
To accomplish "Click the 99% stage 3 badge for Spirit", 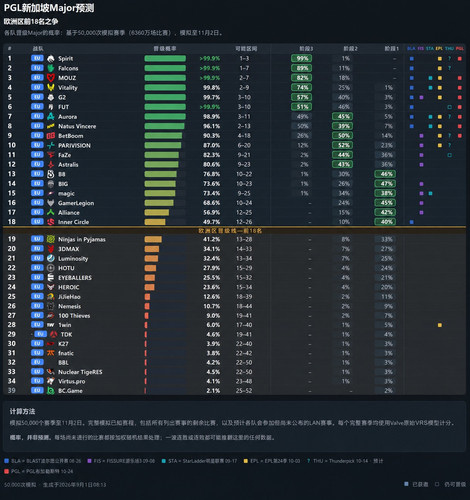I will pyautogui.click(x=302, y=59).
